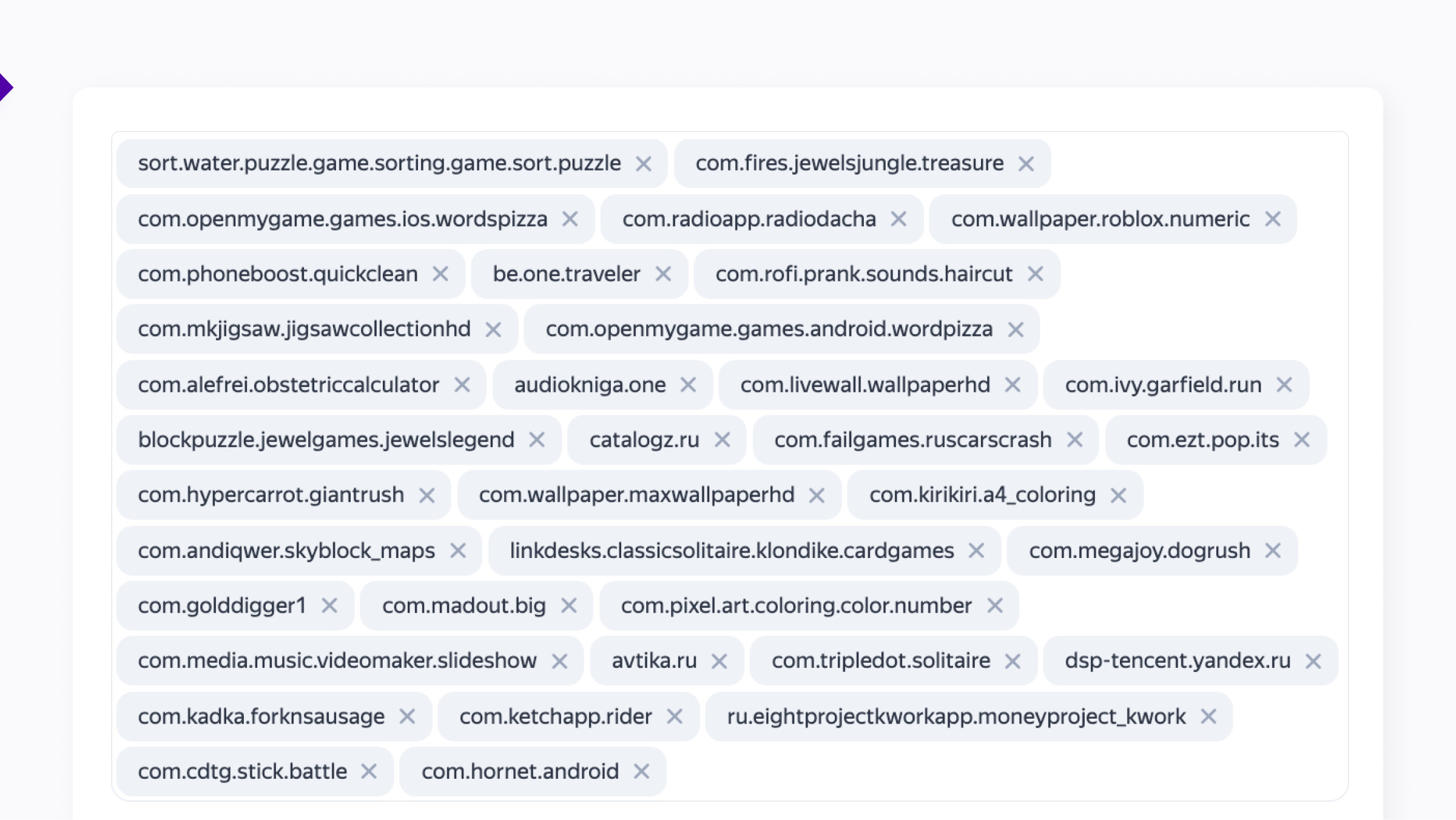Viewport: 1456px width, 820px height.
Task: Delete the audiokniga.one tag
Action: (688, 385)
